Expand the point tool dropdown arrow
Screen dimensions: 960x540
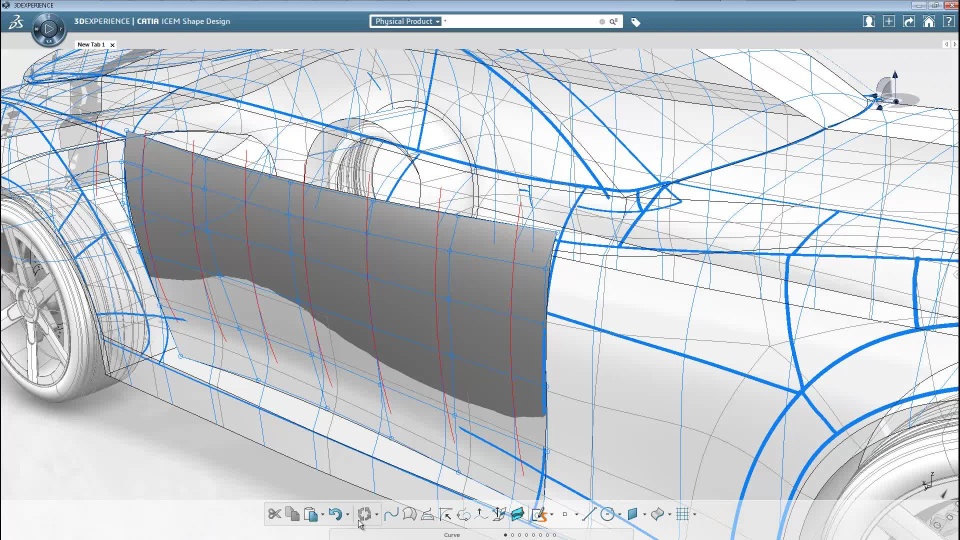click(x=577, y=514)
